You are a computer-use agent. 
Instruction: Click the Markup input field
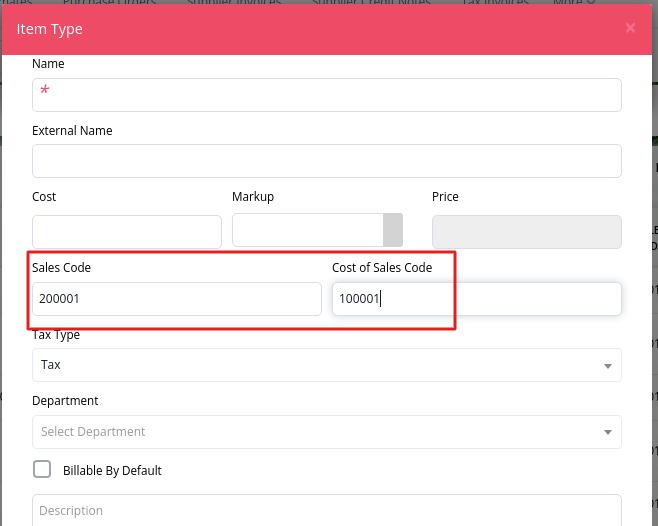pos(308,230)
